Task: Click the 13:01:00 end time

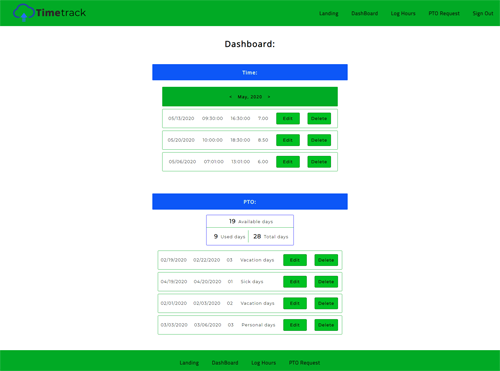Action: (241, 162)
